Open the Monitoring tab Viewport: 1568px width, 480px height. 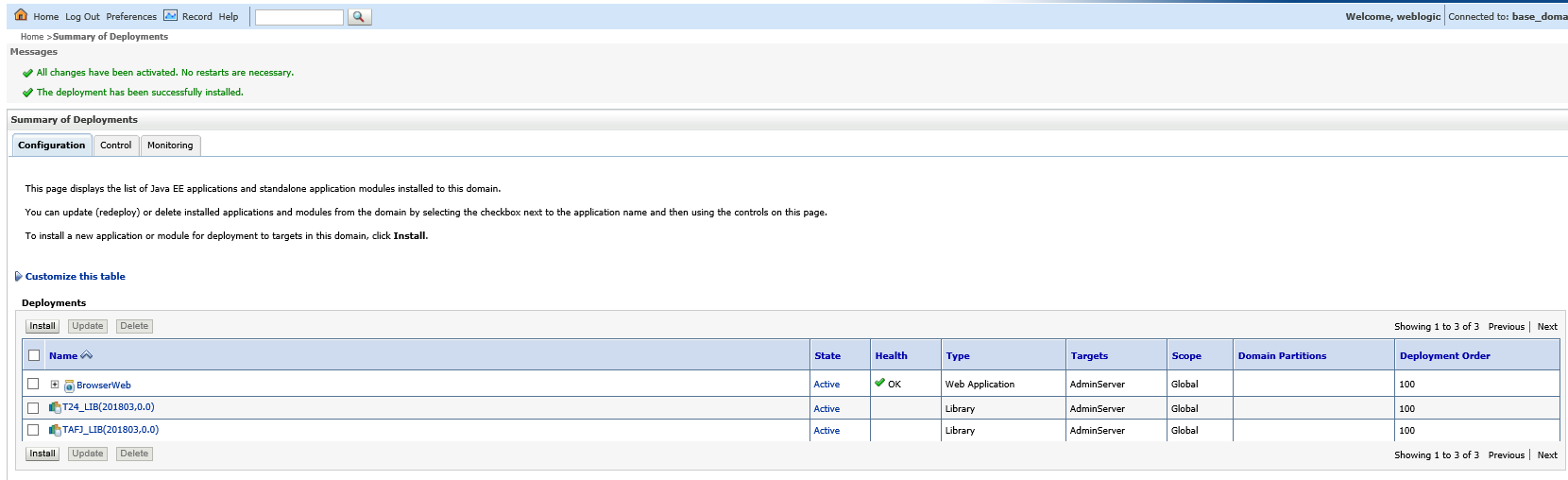(170, 146)
